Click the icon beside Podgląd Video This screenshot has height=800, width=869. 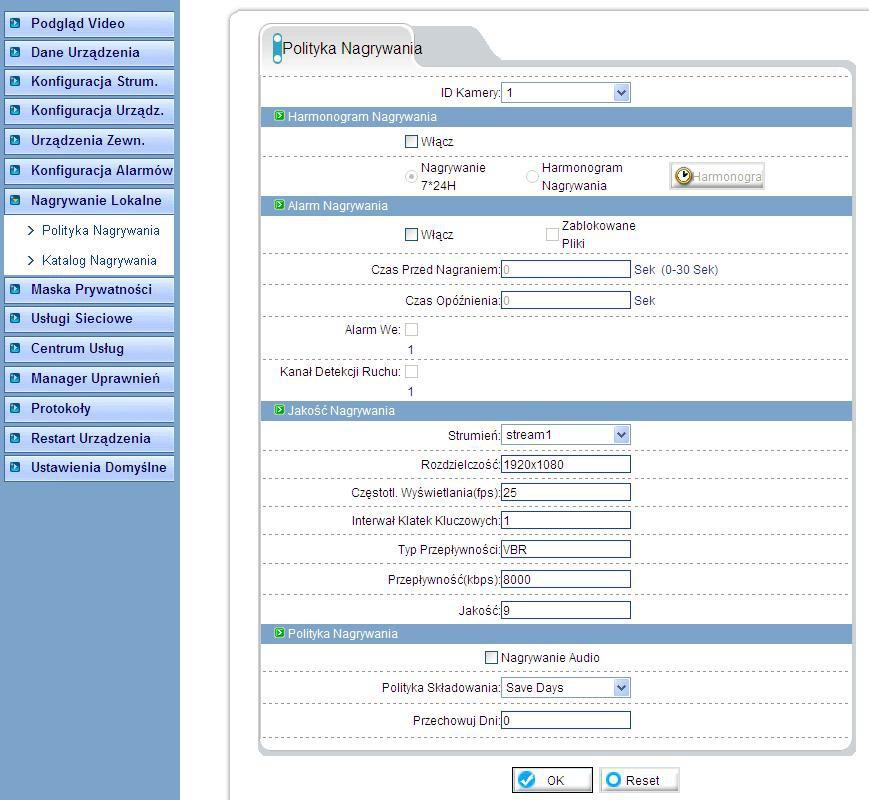click(x=15, y=23)
